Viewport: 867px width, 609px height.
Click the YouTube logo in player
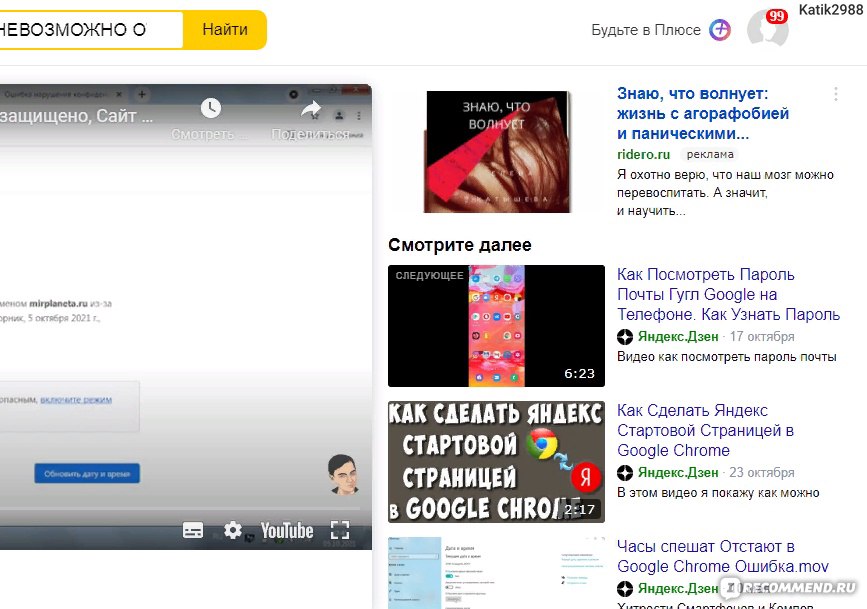click(287, 530)
